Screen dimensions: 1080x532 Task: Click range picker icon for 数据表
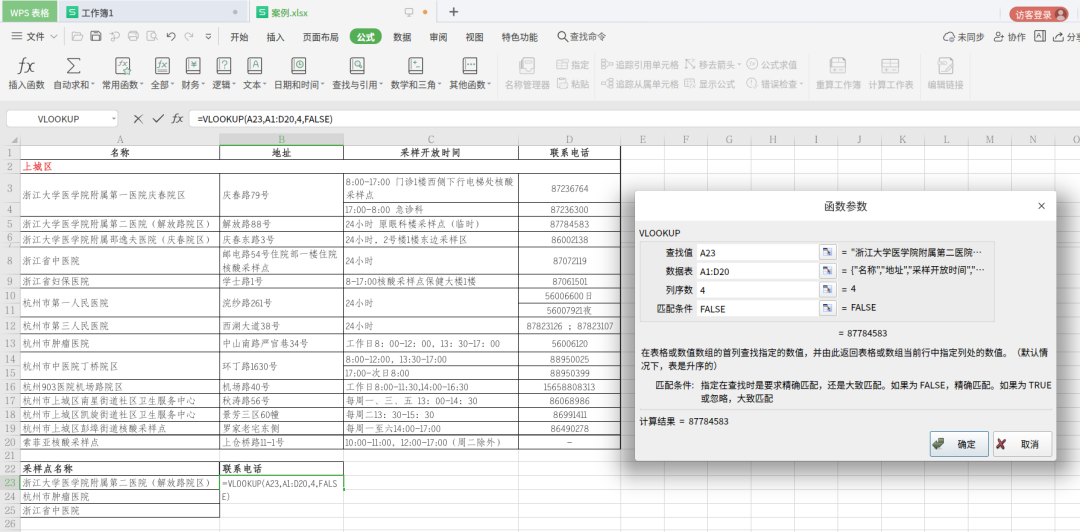[x=827, y=271]
